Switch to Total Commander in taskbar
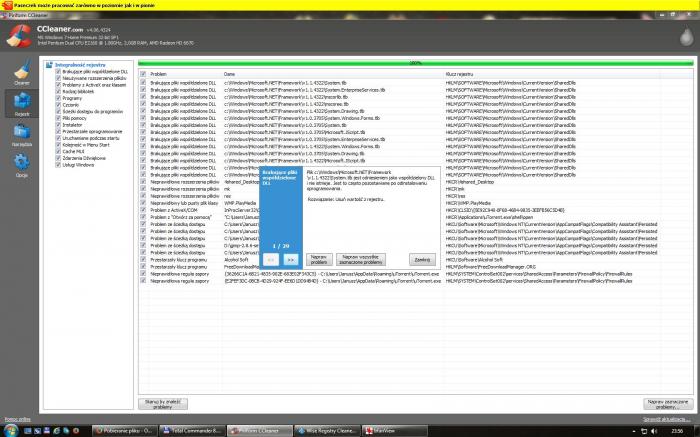This screenshot has width=700, height=437. click(x=191, y=431)
